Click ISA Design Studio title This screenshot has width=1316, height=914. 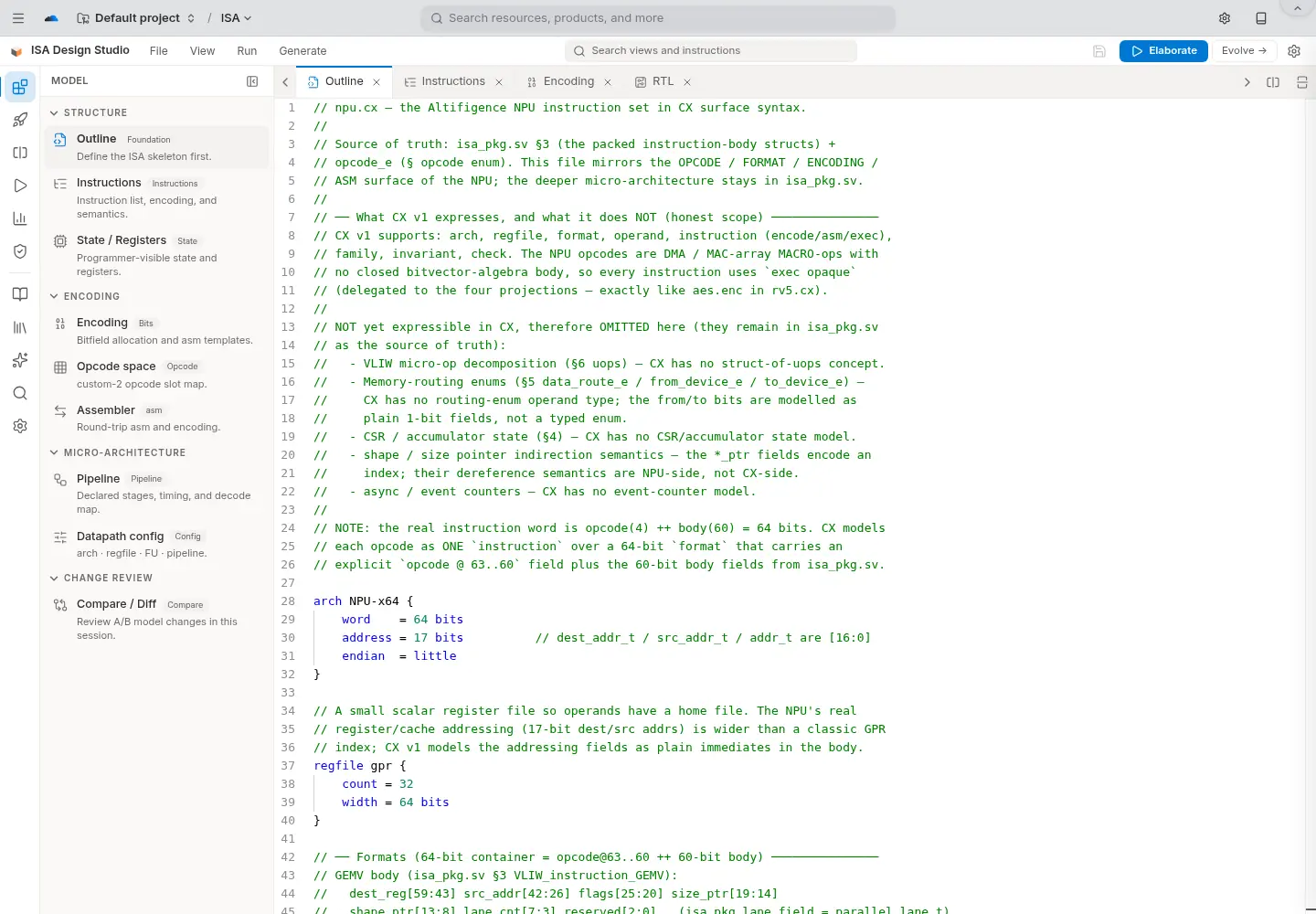(80, 50)
